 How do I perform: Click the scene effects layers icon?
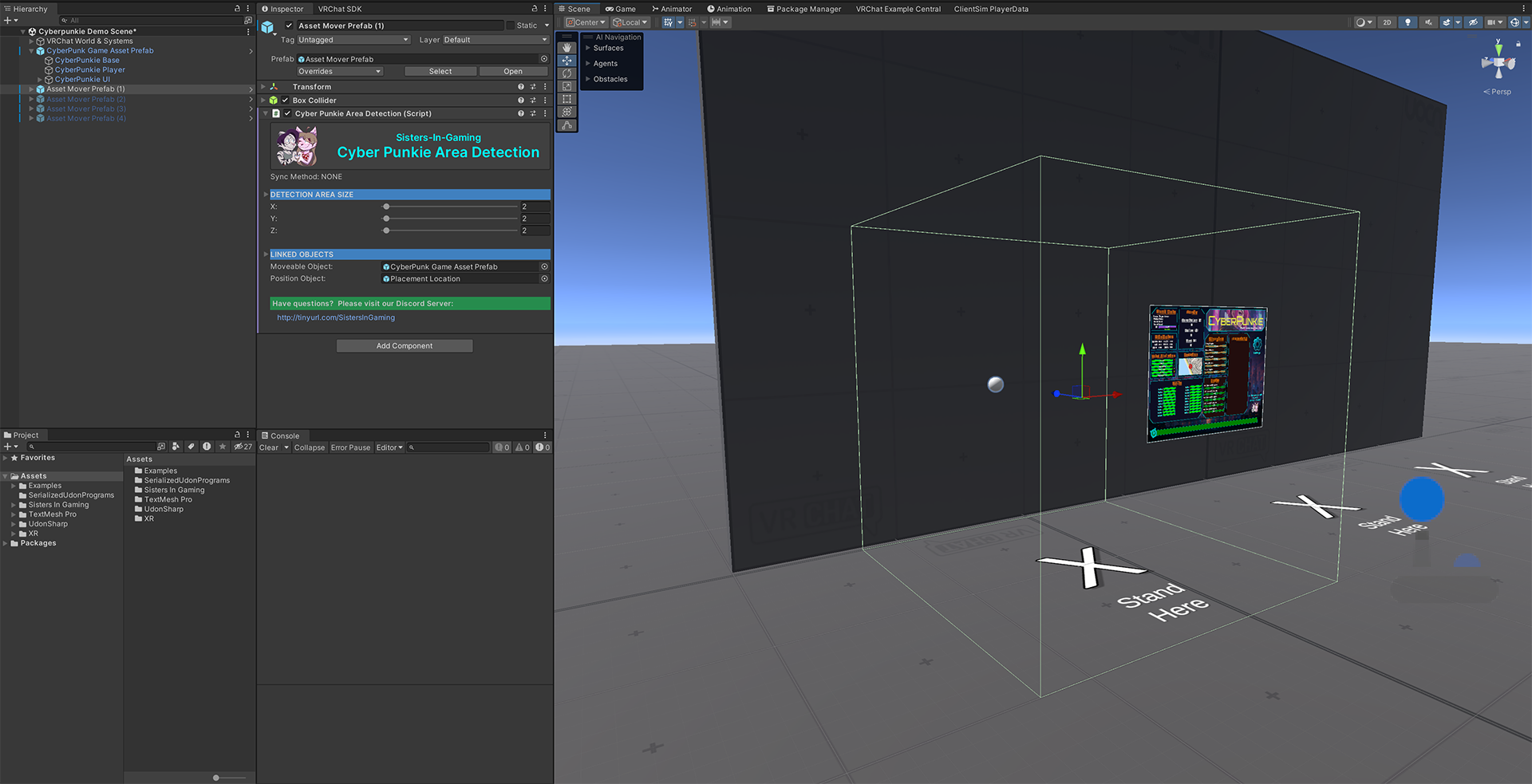click(x=1446, y=22)
